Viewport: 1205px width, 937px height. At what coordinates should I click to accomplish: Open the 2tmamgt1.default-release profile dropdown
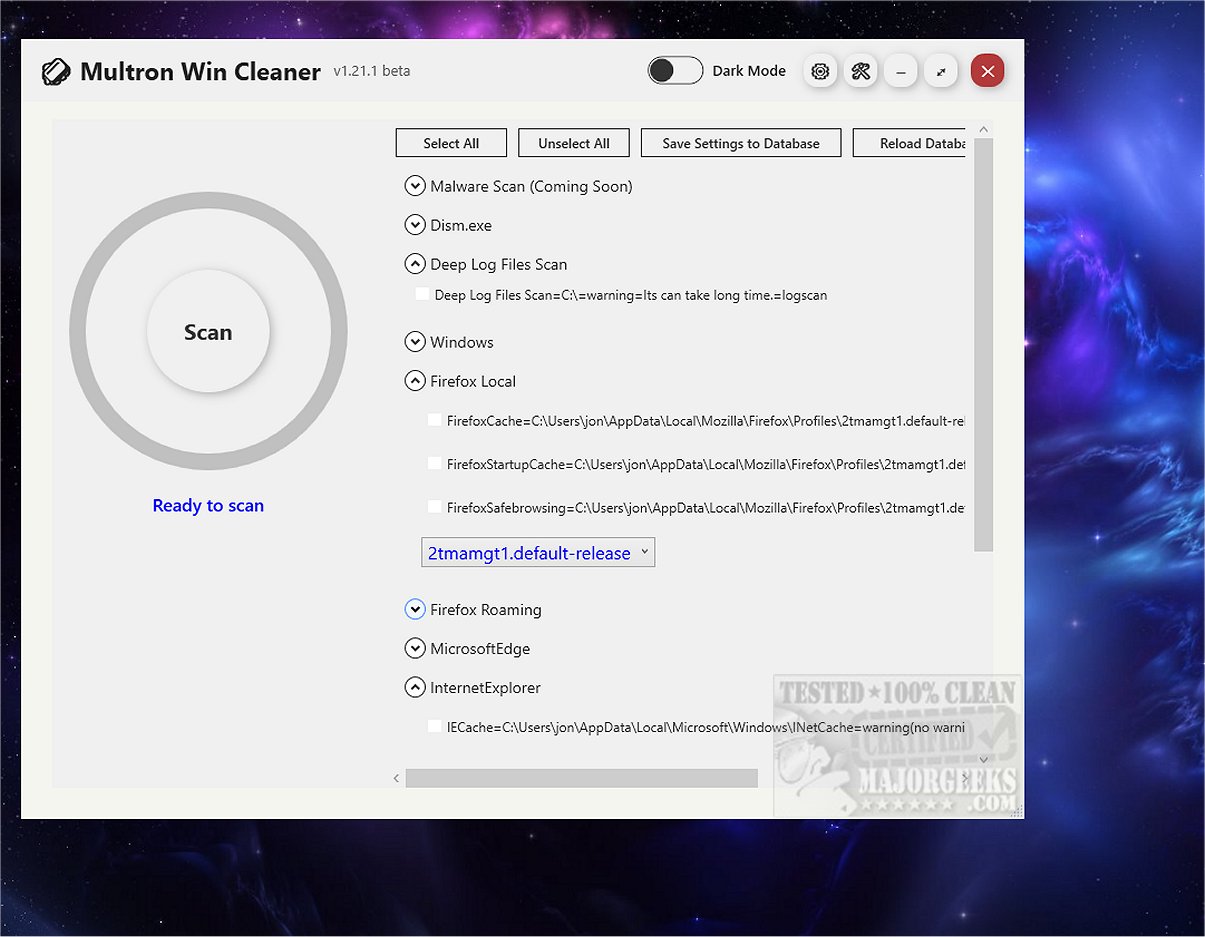click(x=538, y=552)
